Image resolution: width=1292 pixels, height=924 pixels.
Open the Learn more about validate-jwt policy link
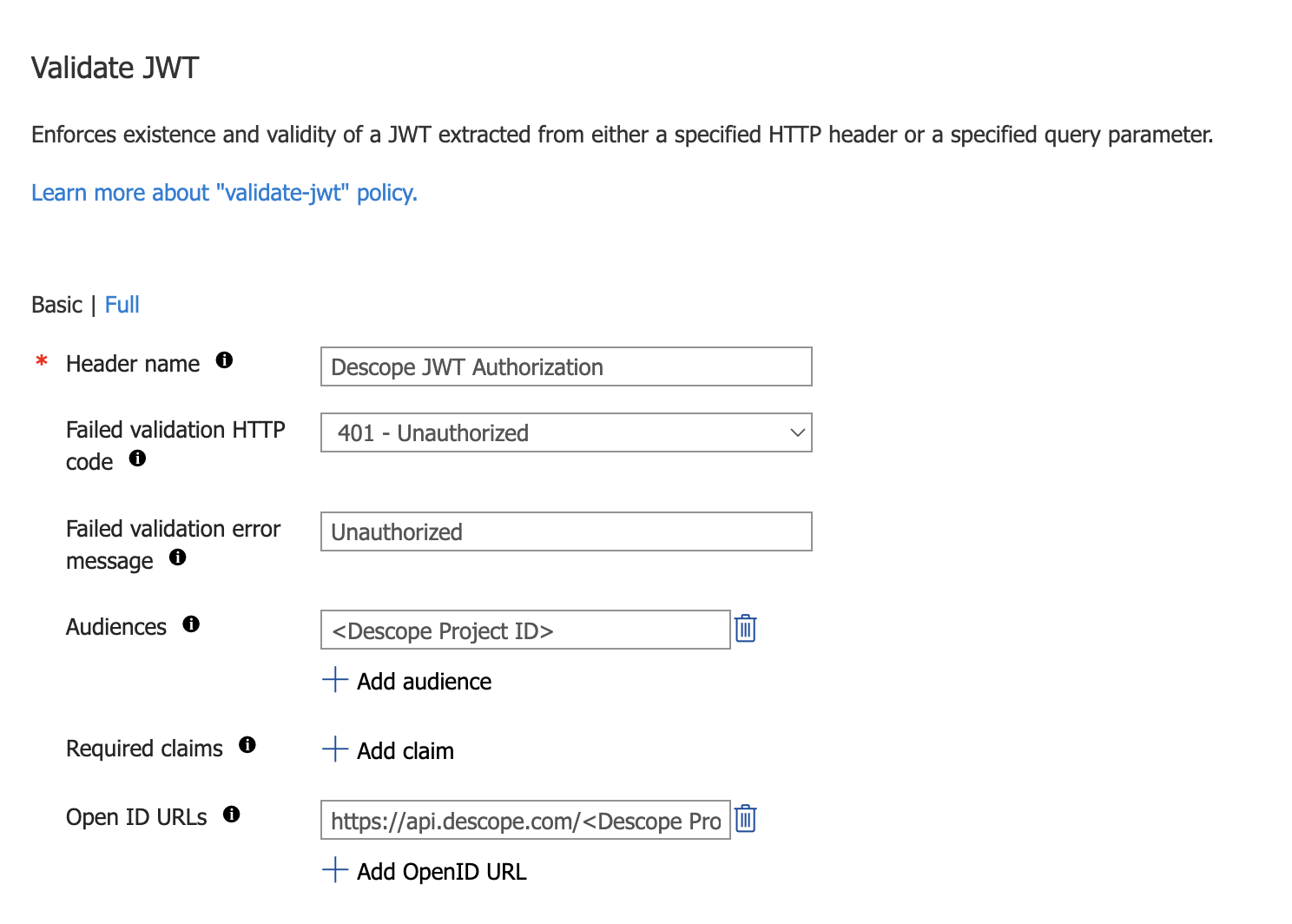pos(224,193)
